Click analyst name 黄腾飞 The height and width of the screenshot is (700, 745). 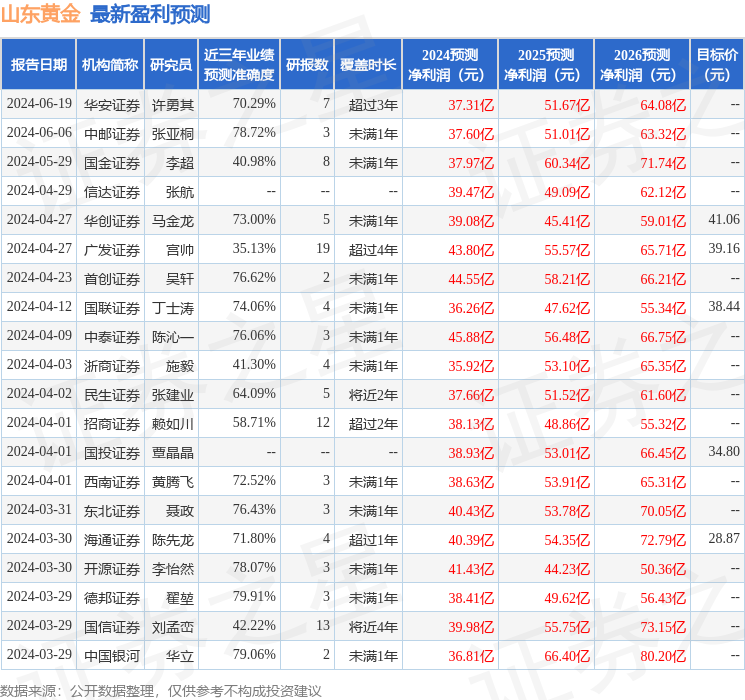pos(172,482)
